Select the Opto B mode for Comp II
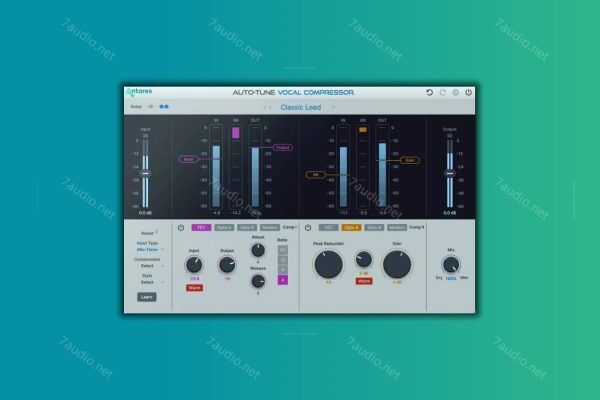This screenshot has width=600, height=400. [374, 228]
